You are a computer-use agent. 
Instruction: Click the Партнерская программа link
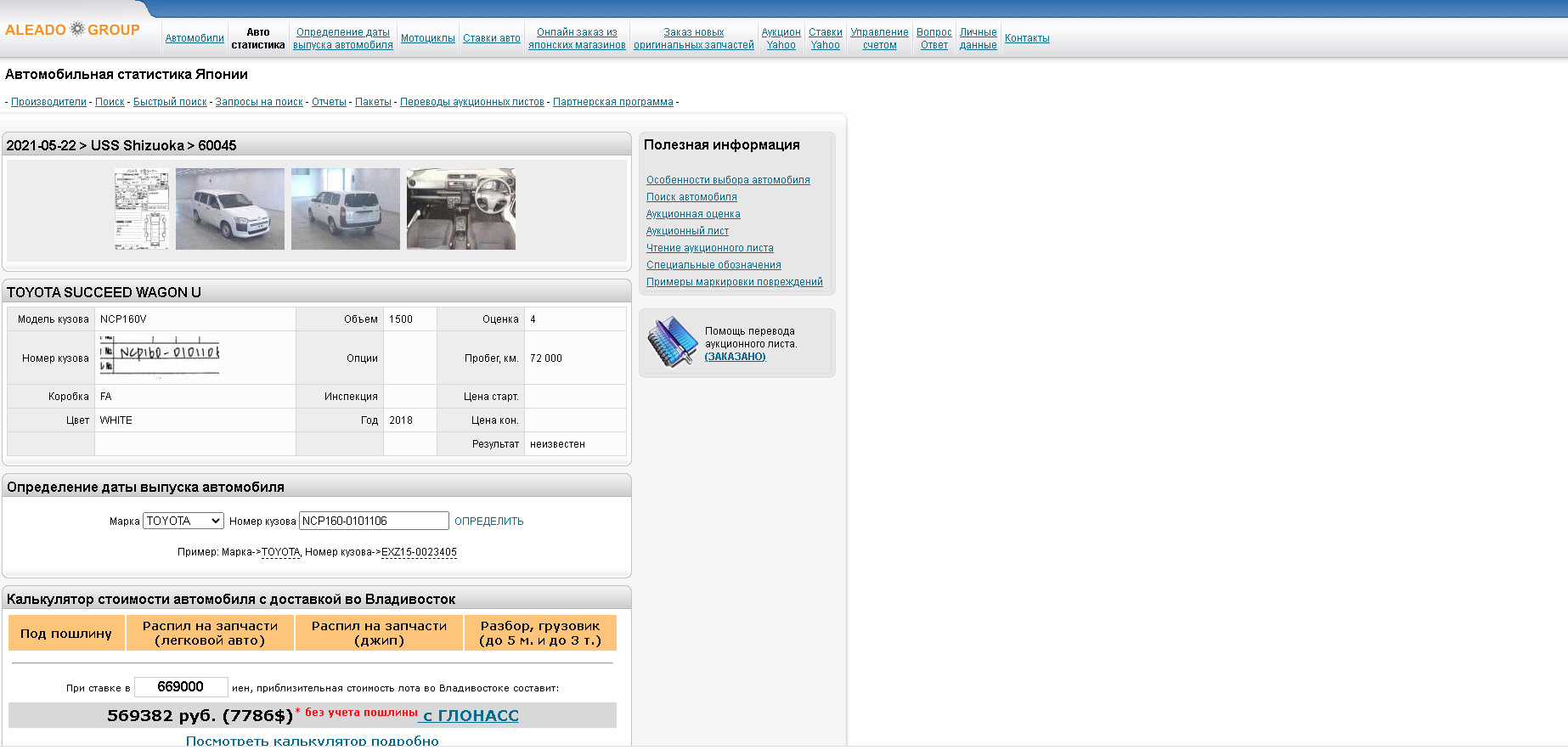point(613,102)
